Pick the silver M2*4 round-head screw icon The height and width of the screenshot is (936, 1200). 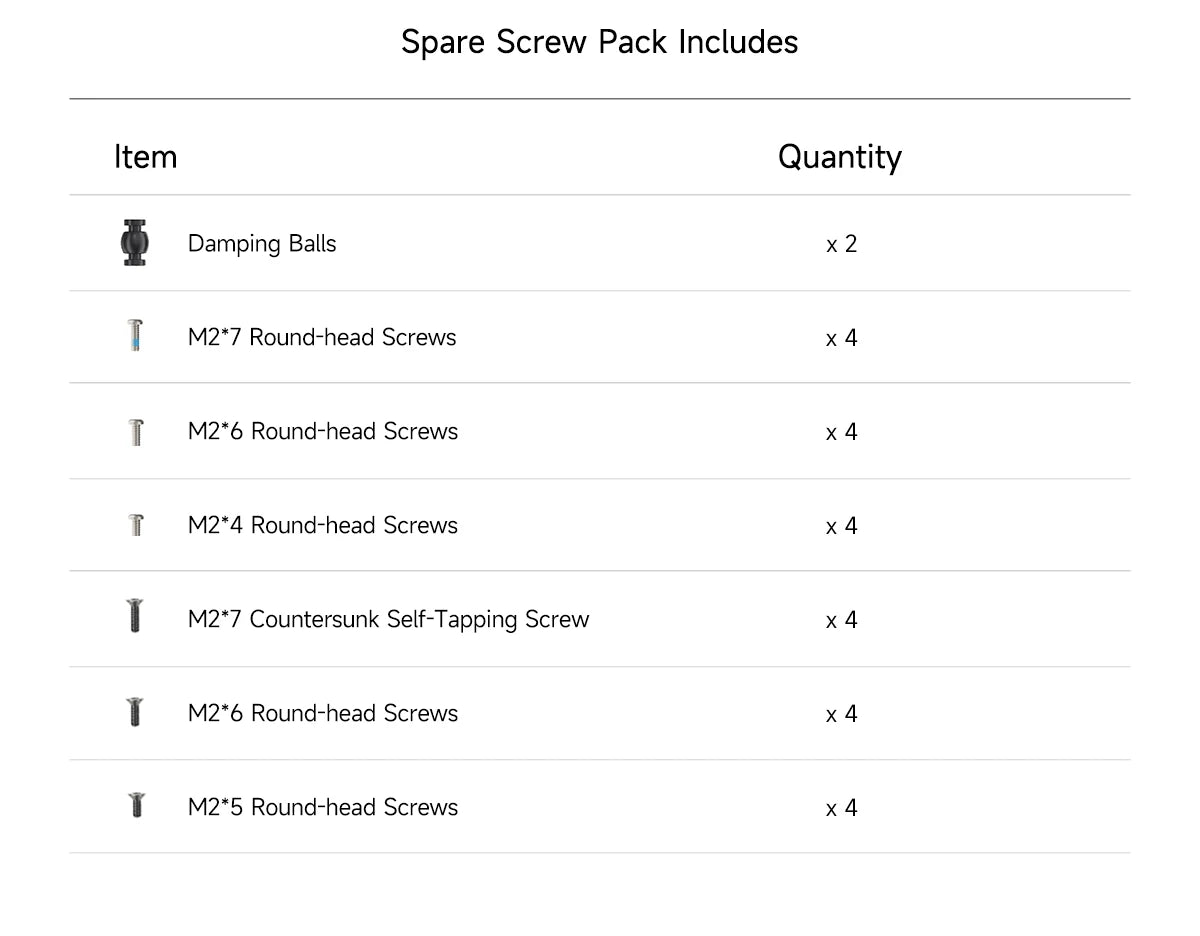[135, 524]
